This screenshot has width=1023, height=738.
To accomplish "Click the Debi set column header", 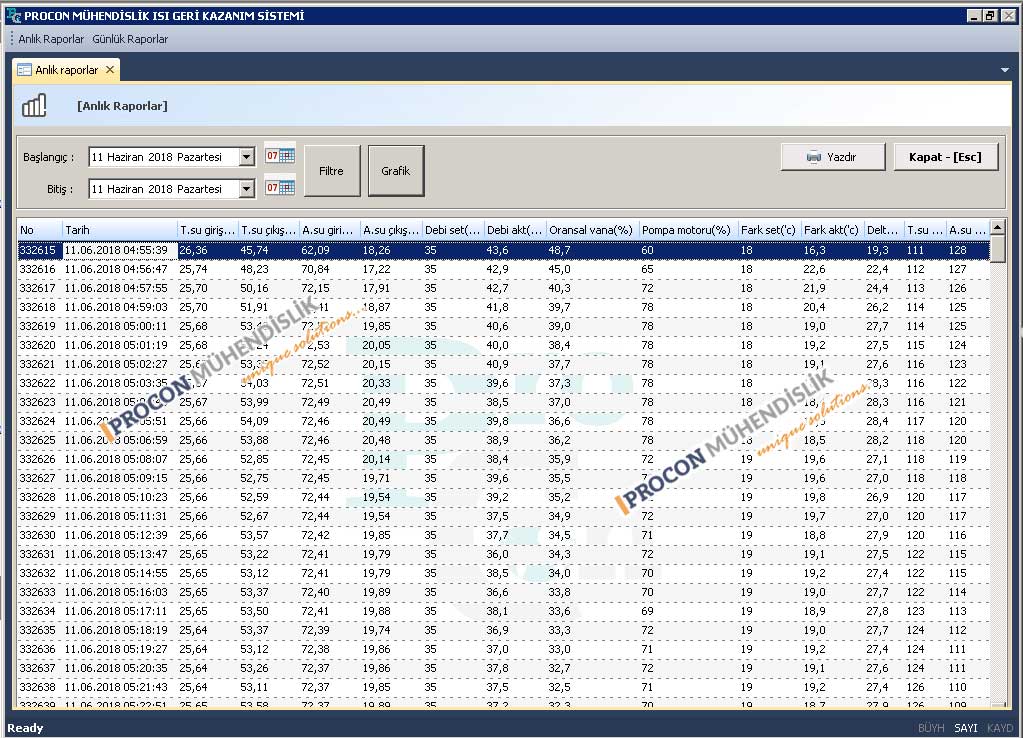I will click(x=453, y=230).
